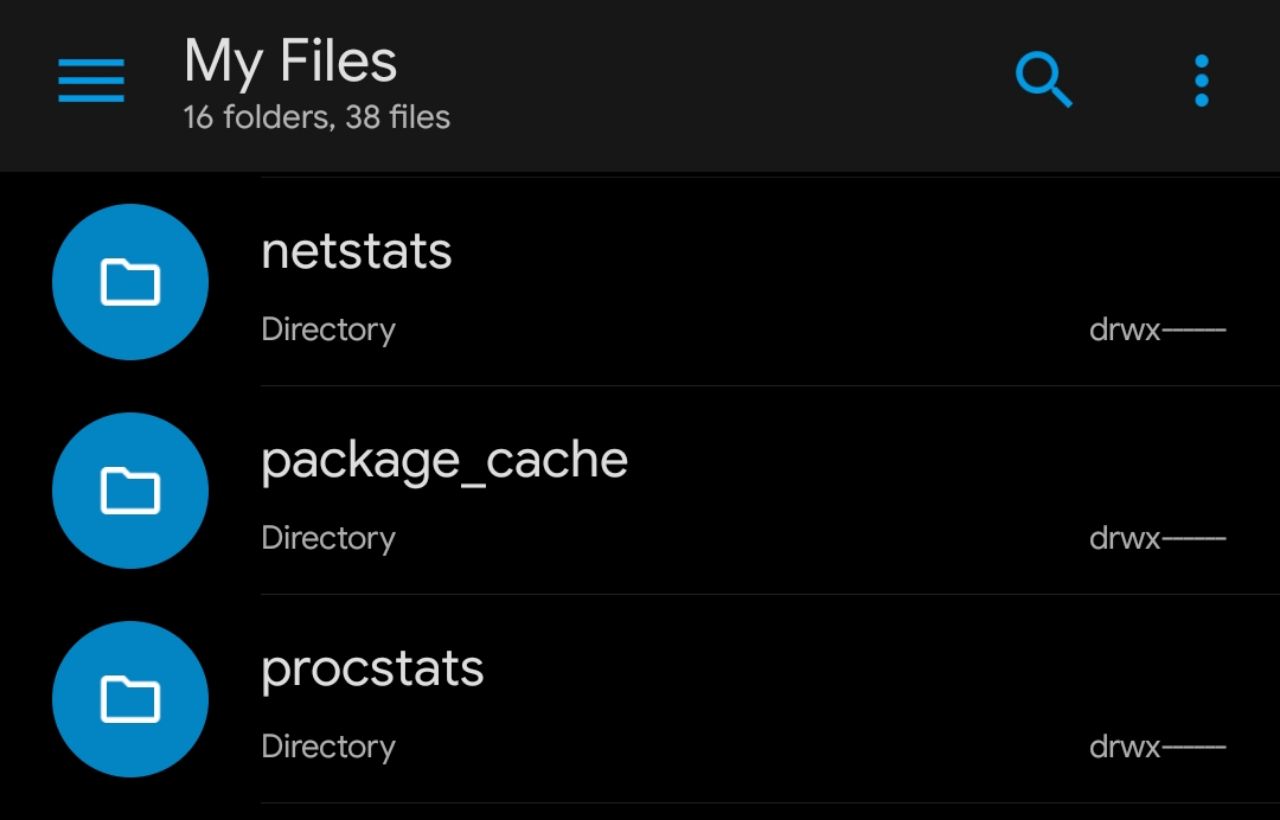Click the drwx permissions text for netstats
This screenshot has width=1280, height=820.
tap(1157, 330)
